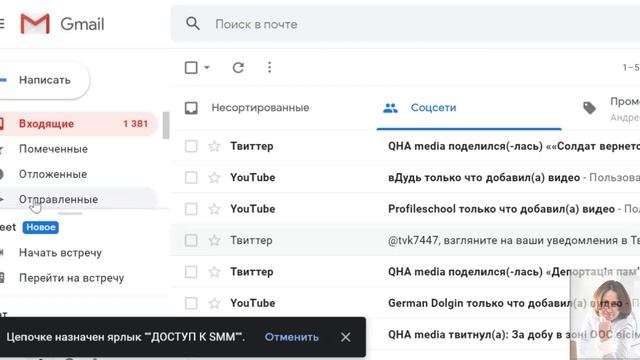640x360 pixels.
Task: Tick the select-all checkbox in toolbar
Action: point(191,67)
